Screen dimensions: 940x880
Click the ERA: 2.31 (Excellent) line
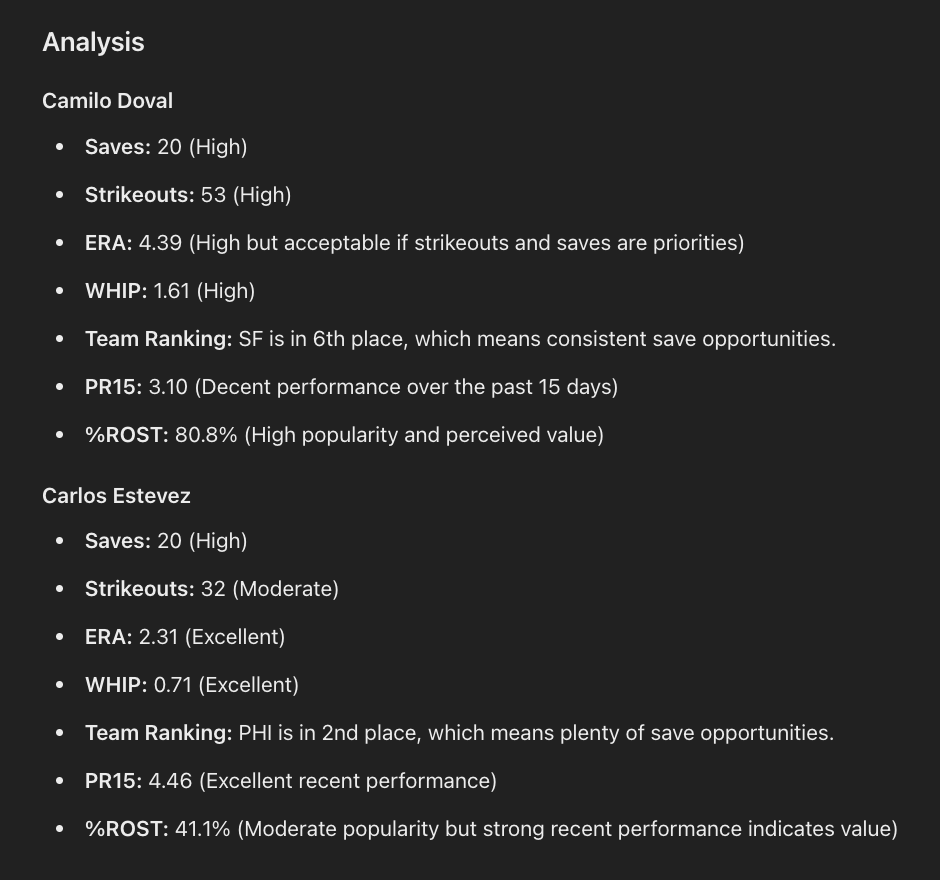184,637
